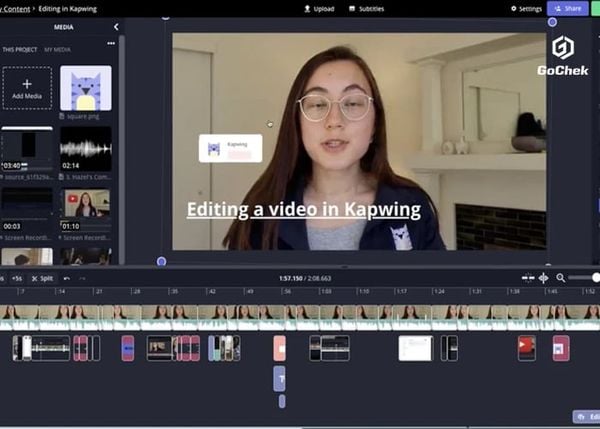Click the Split scissors tool
Screen dimensions: 600x429
click(42, 279)
